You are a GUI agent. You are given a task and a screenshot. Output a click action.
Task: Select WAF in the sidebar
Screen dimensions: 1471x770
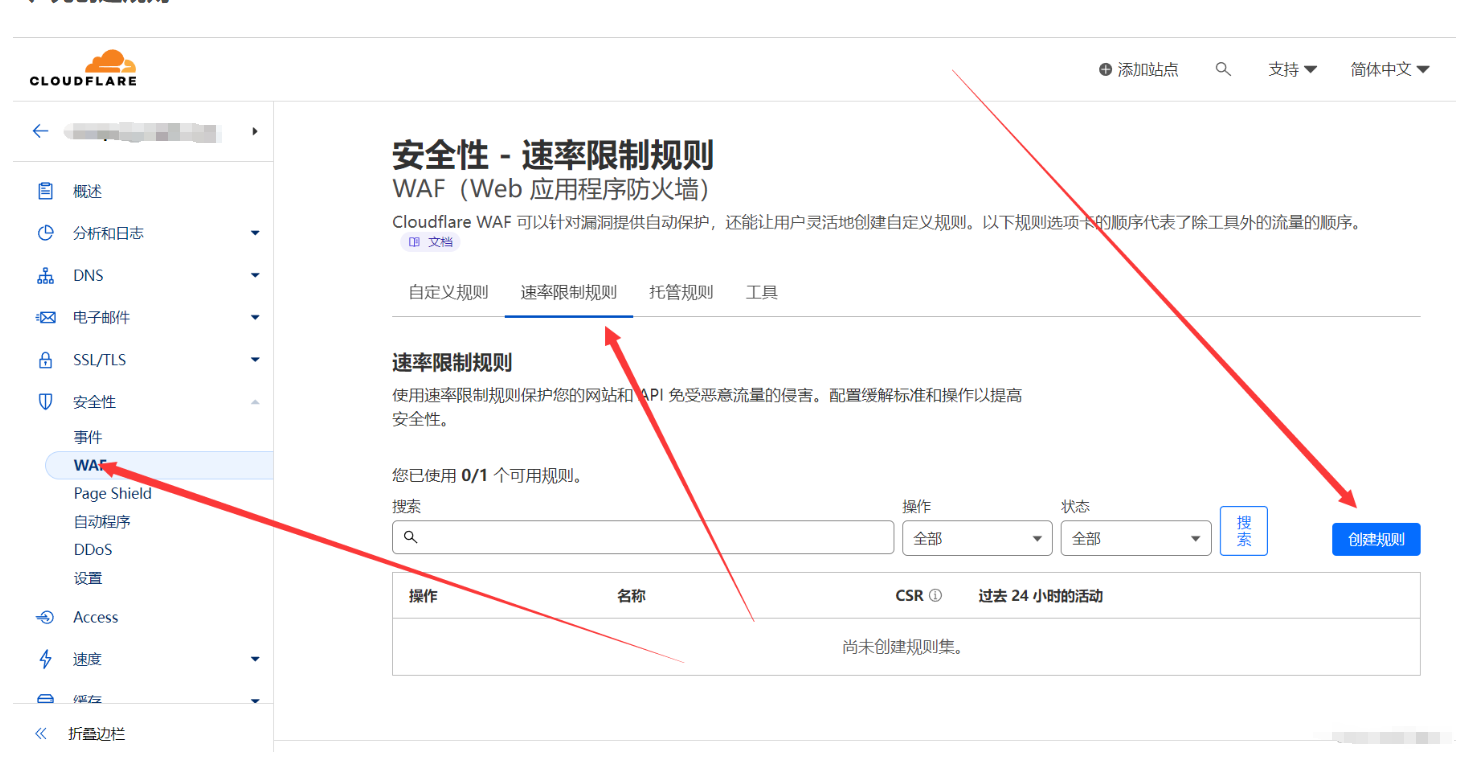pos(159,465)
